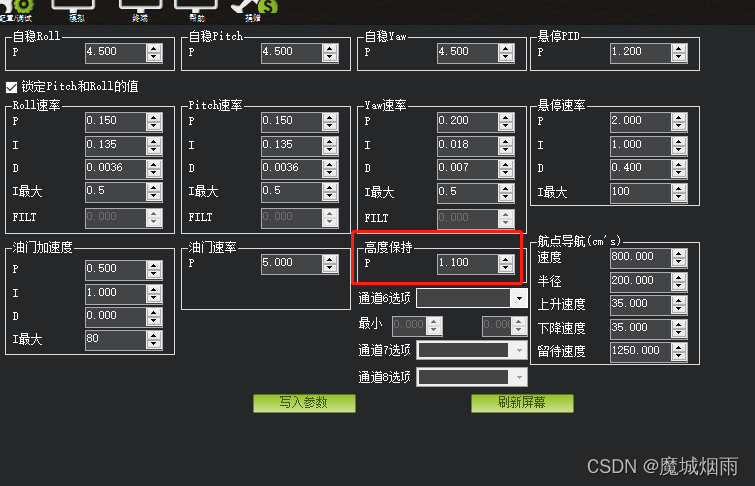
Task: Increase Pitch速率 I value with up arrow
Action: [330, 142]
